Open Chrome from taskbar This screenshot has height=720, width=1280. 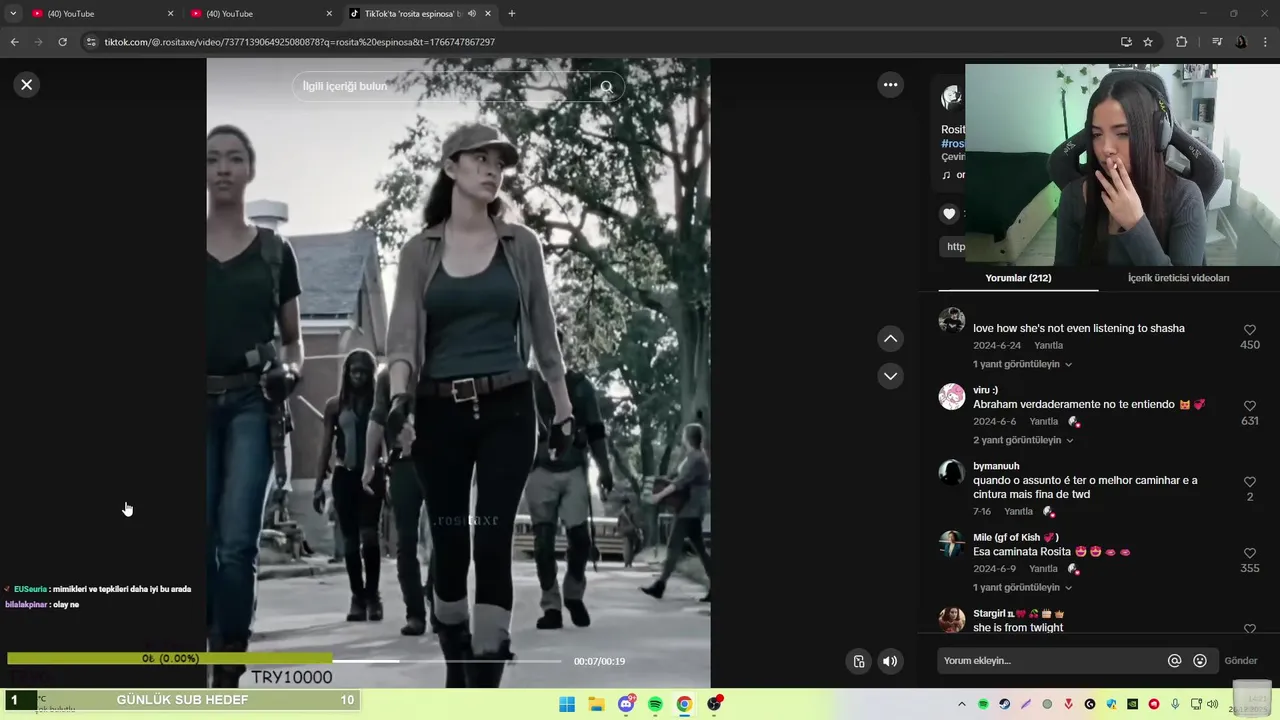pos(684,704)
